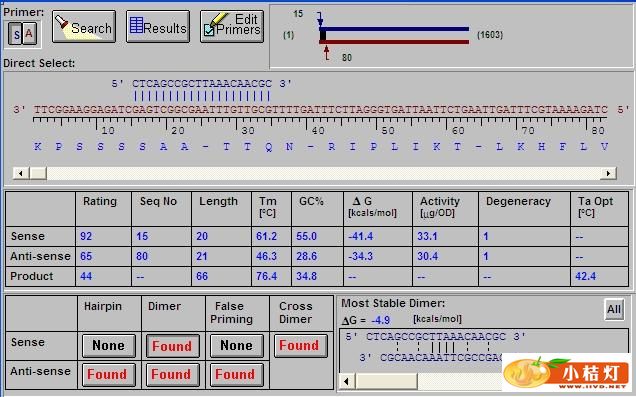Image resolution: width=636 pixels, height=397 pixels.
Task: Click the Product Length value 66
Action: 202,276
